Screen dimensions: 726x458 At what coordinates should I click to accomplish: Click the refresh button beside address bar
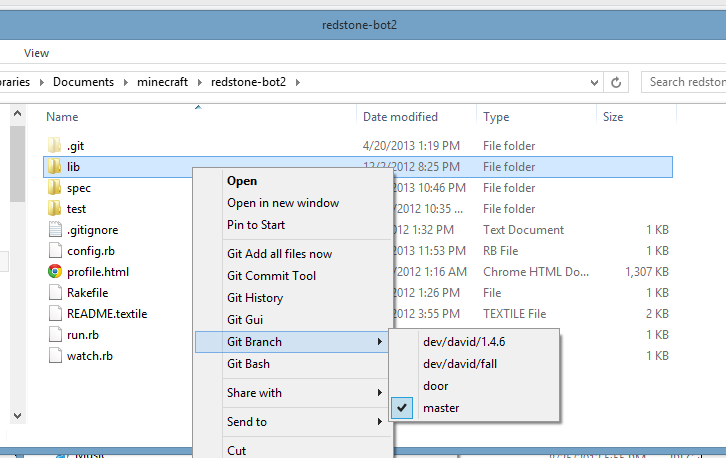tap(616, 82)
